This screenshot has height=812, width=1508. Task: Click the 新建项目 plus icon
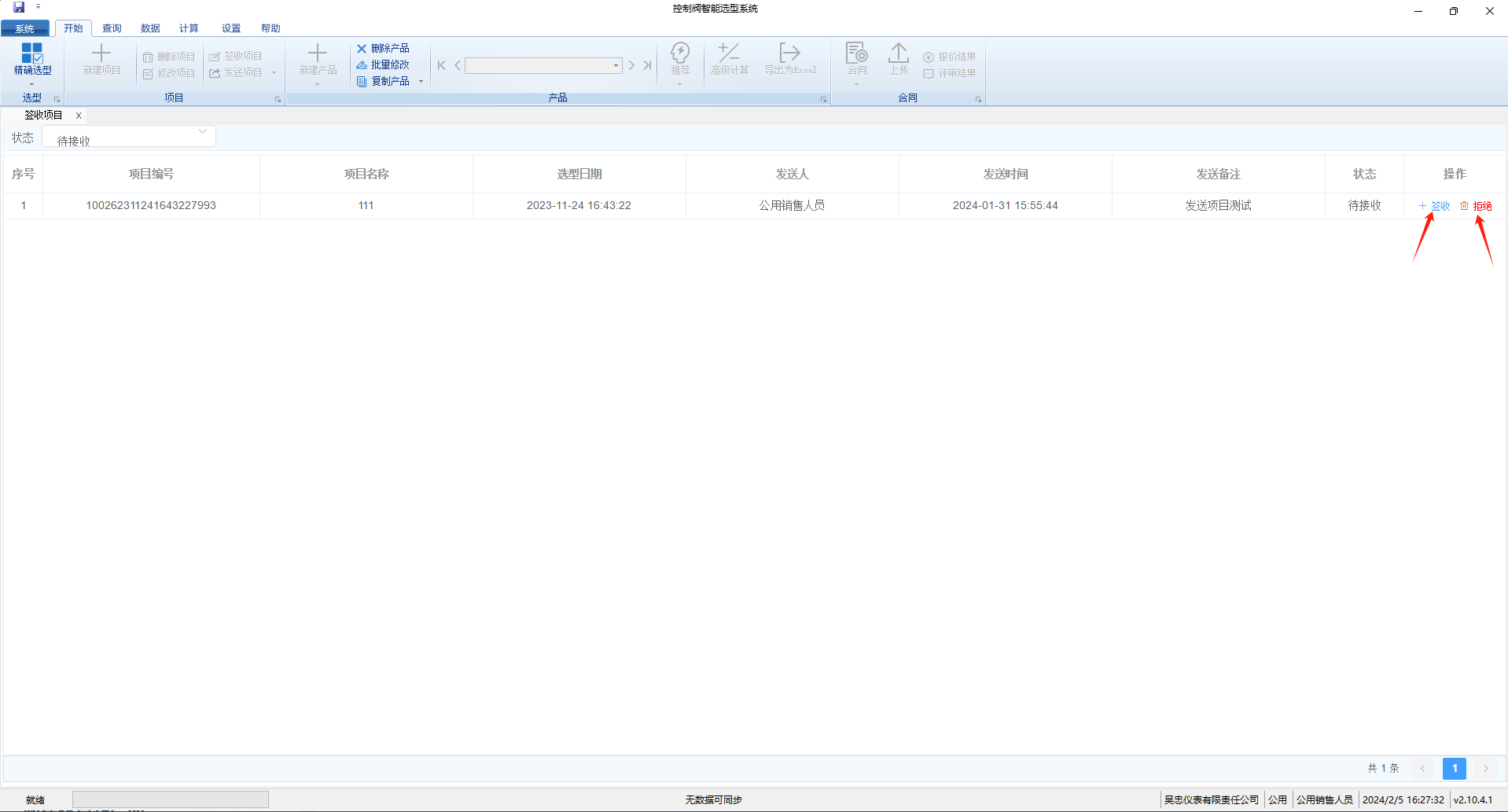[x=101, y=53]
